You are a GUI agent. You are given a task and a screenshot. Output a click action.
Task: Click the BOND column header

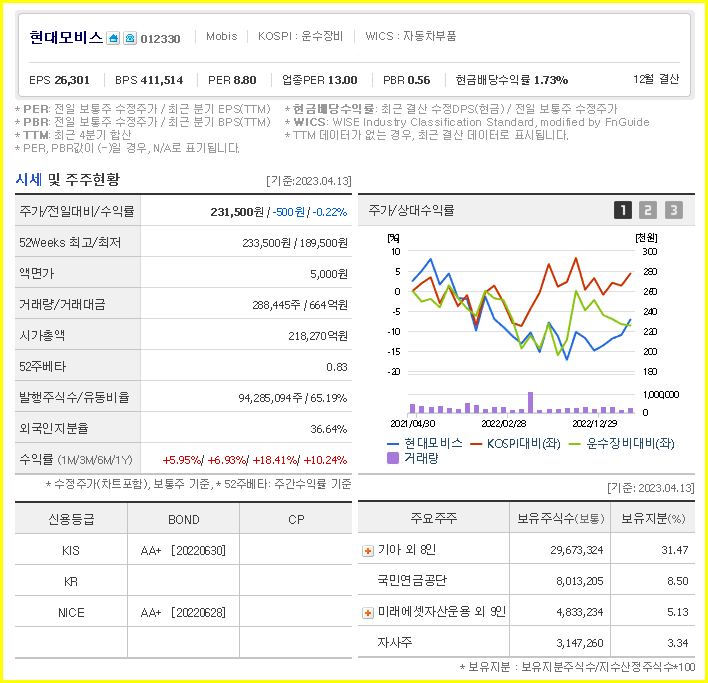[183, 520]
